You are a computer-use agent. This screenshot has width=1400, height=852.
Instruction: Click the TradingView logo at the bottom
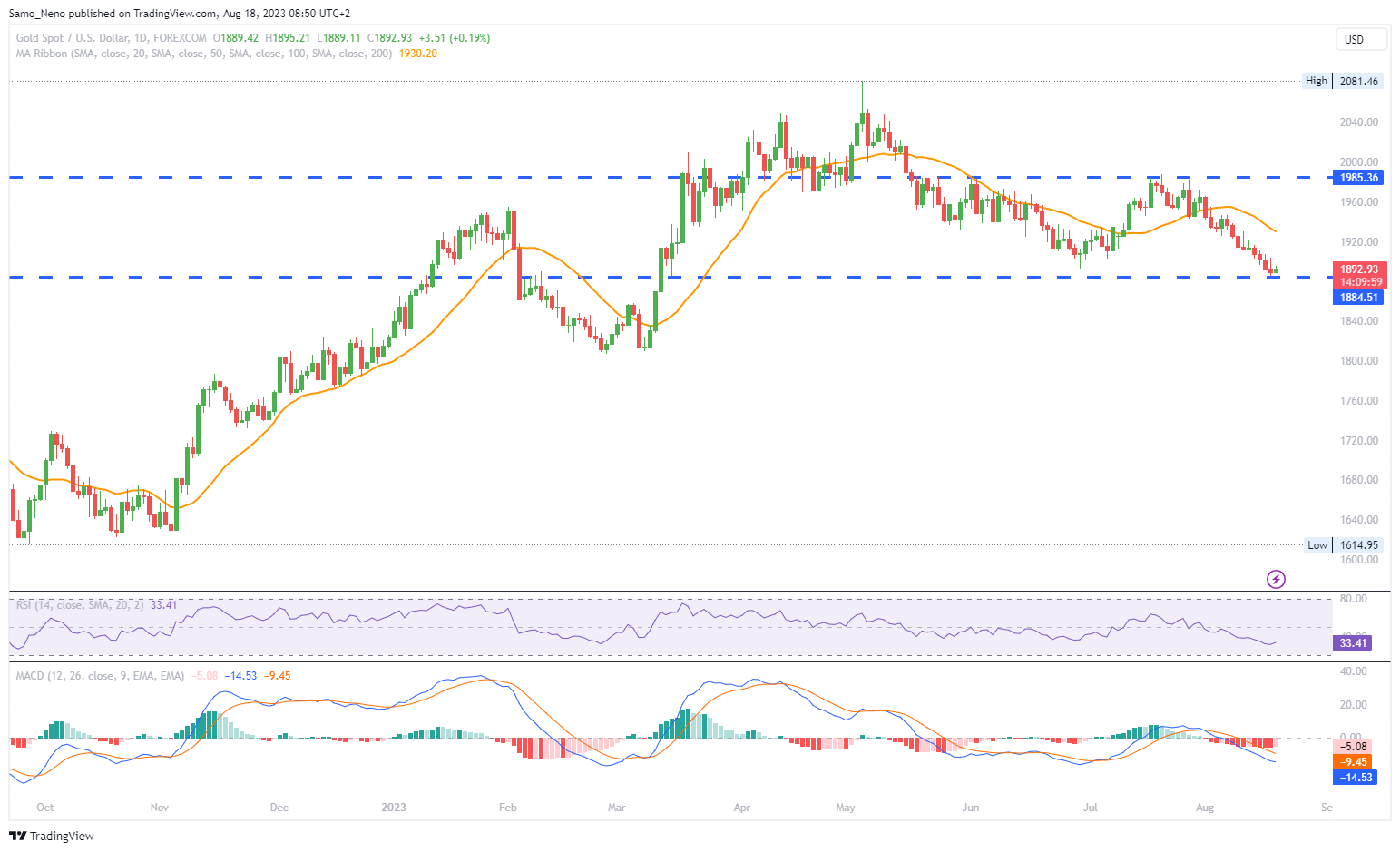pyautogui.click(x=52, y=836)
